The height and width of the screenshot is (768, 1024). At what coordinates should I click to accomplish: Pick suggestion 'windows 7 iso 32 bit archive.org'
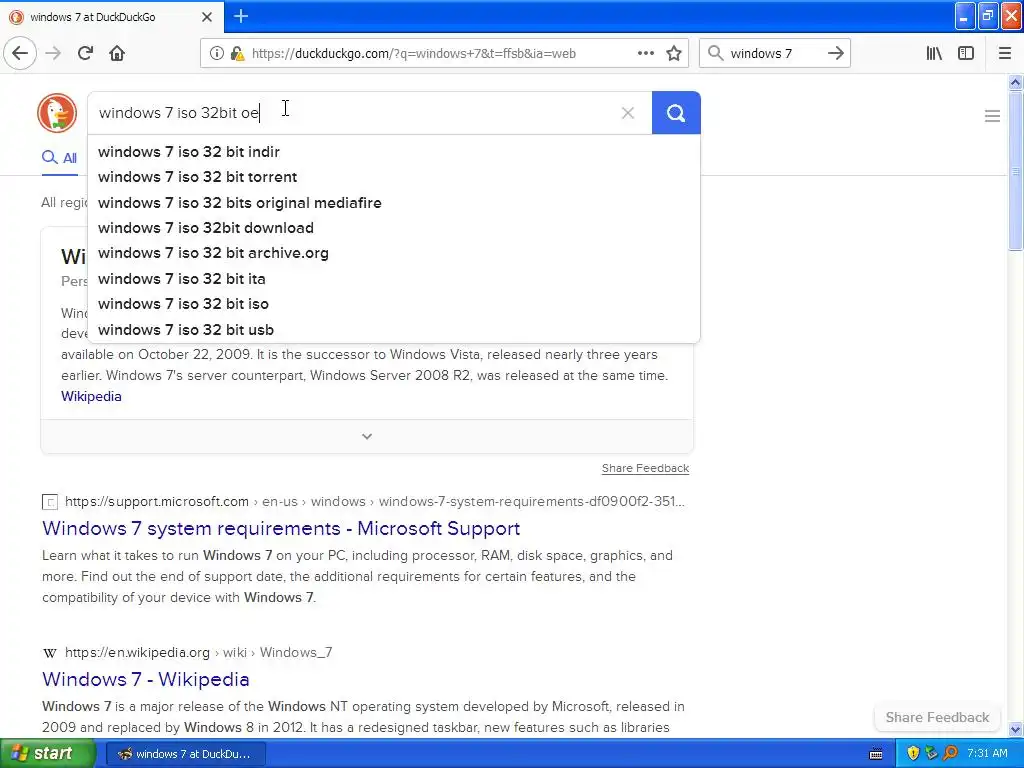click(x=394, y=253)
